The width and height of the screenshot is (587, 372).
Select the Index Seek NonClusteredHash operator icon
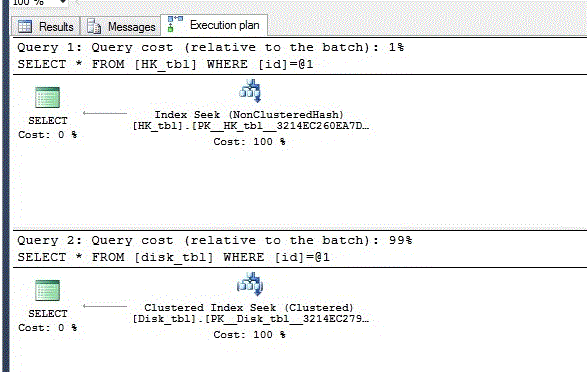tap(250, 91)
